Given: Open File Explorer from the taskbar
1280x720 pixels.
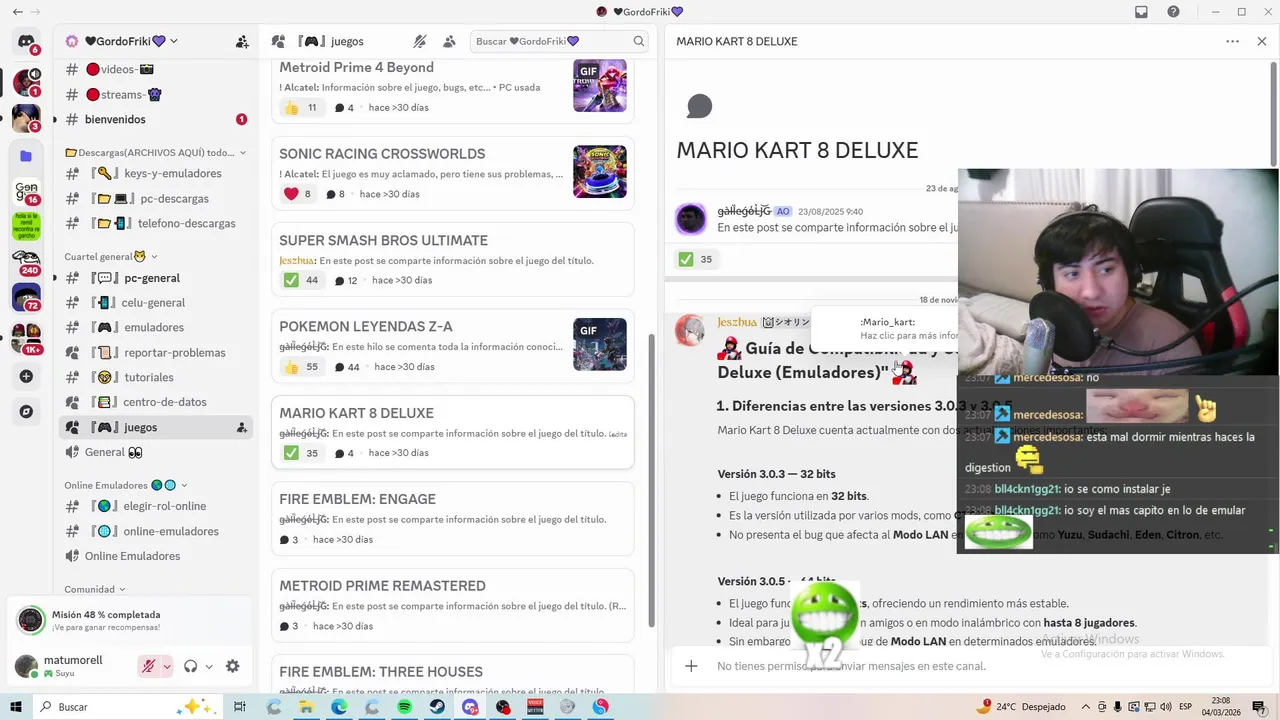Looking at the screenshot, I should point(306,707).
